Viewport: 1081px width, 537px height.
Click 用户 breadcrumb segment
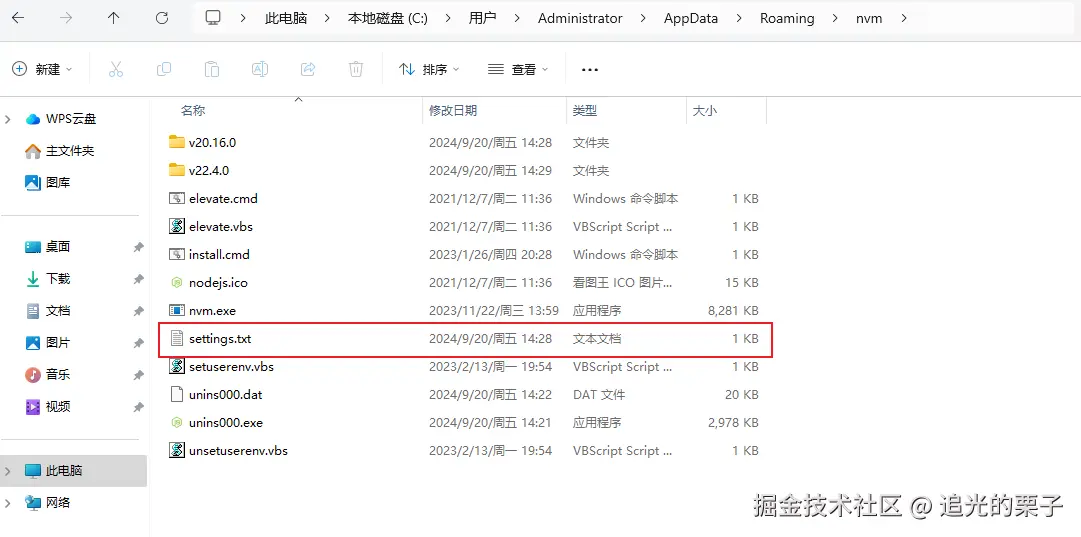[x=483, y=19]
